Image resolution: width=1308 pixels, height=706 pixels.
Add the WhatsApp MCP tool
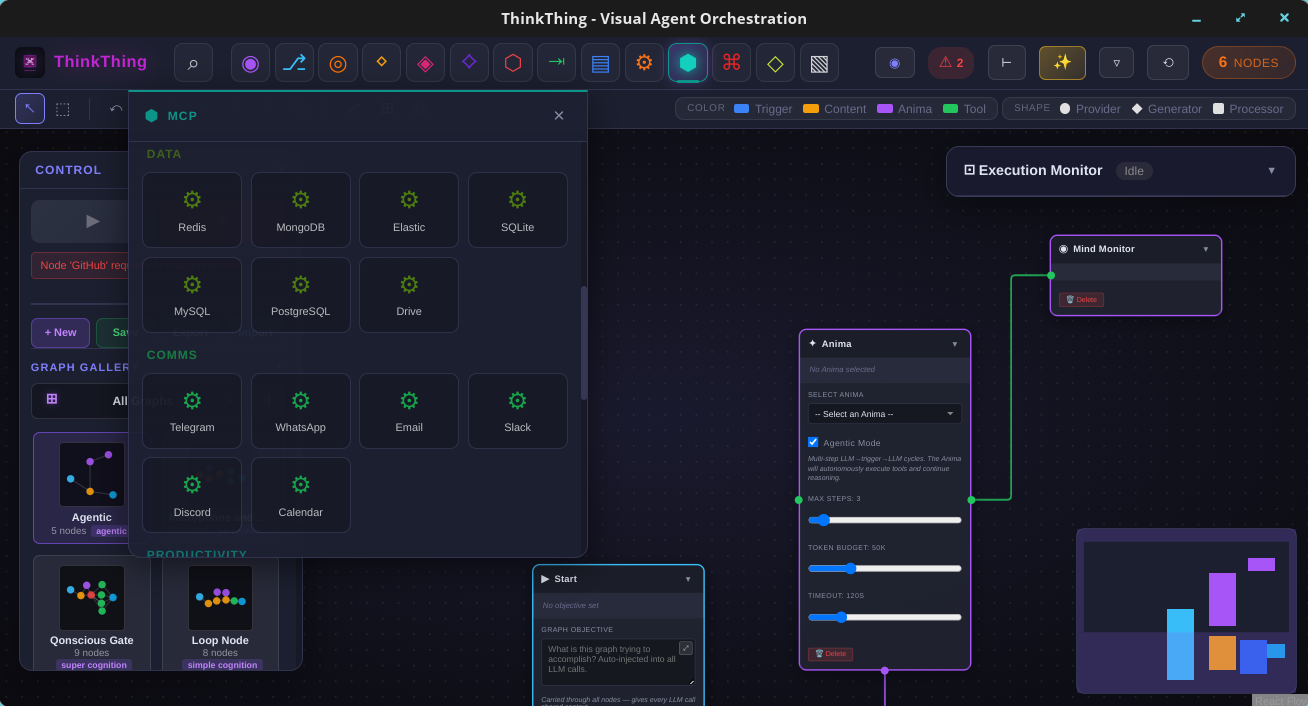[x=300, y=411]
